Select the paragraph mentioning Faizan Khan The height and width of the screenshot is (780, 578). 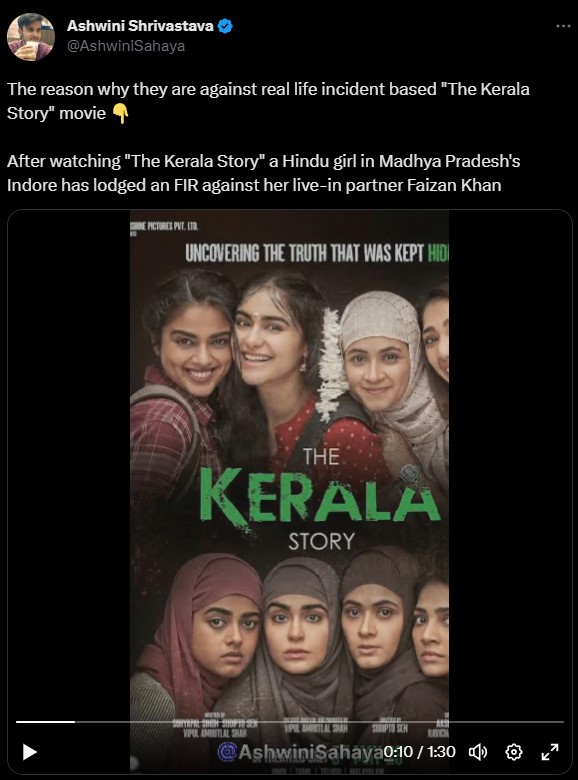pos(264,173)
